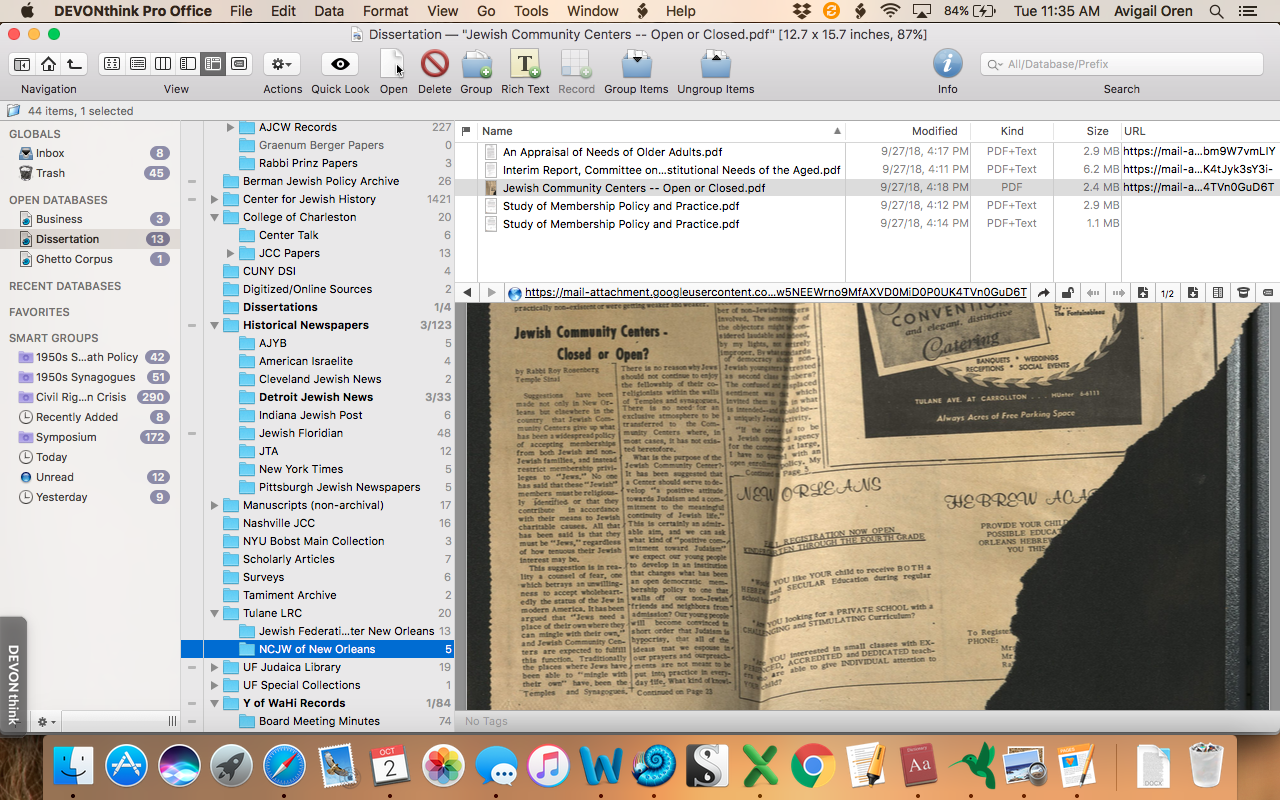The height and width of the screenshot is (800, 1280).
Task: Switch to the tag view mode
Action: point(238,64)
